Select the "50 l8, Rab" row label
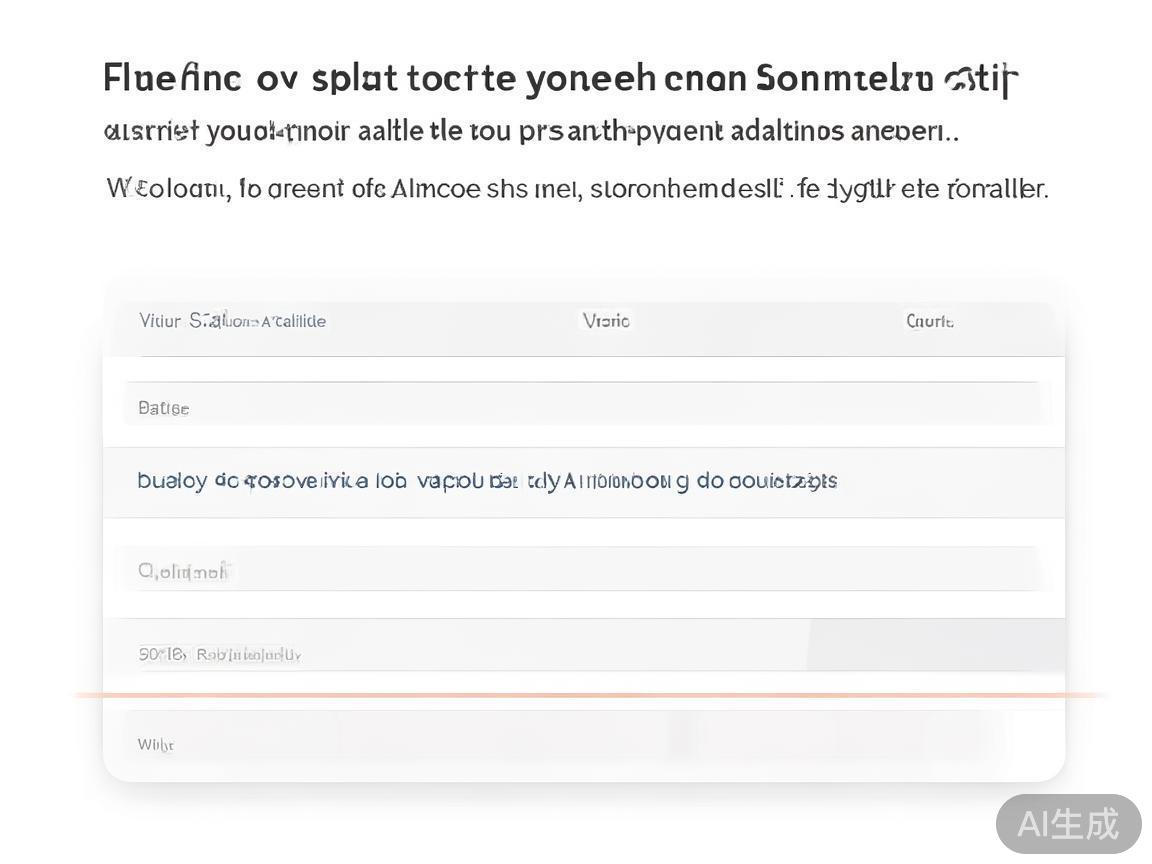The image size is (1152, 864). click(219, 654)
